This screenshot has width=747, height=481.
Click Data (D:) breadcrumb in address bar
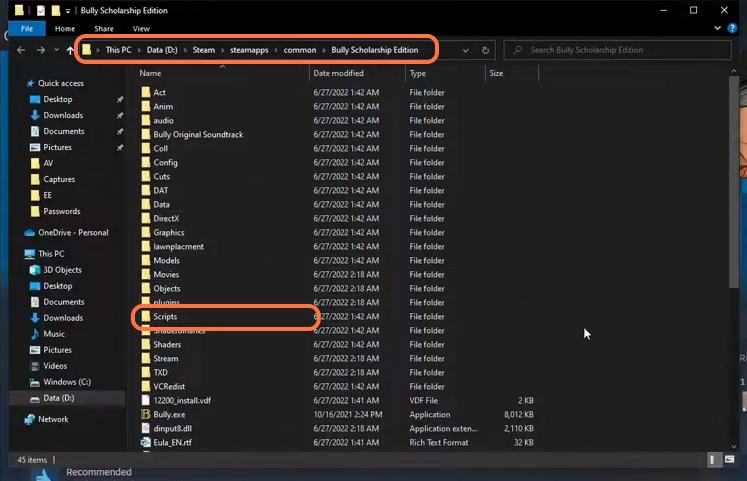pos(162,50)
